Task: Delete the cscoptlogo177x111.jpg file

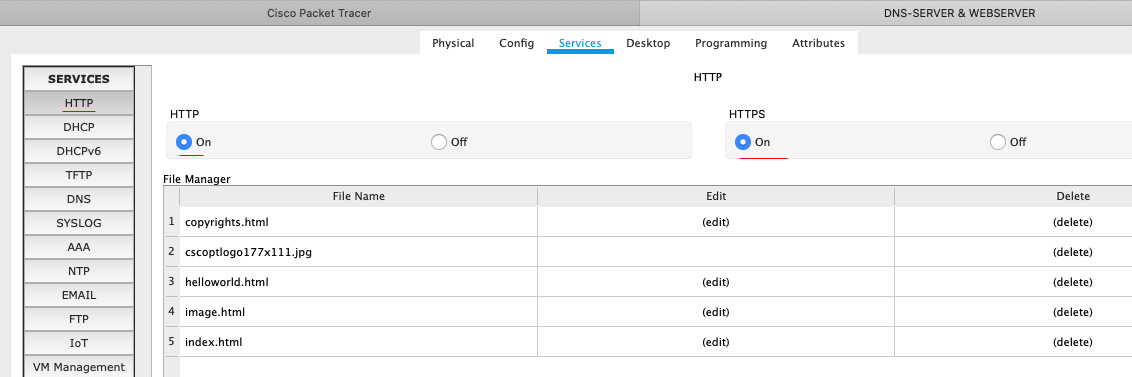Action: pos(1072,252)
